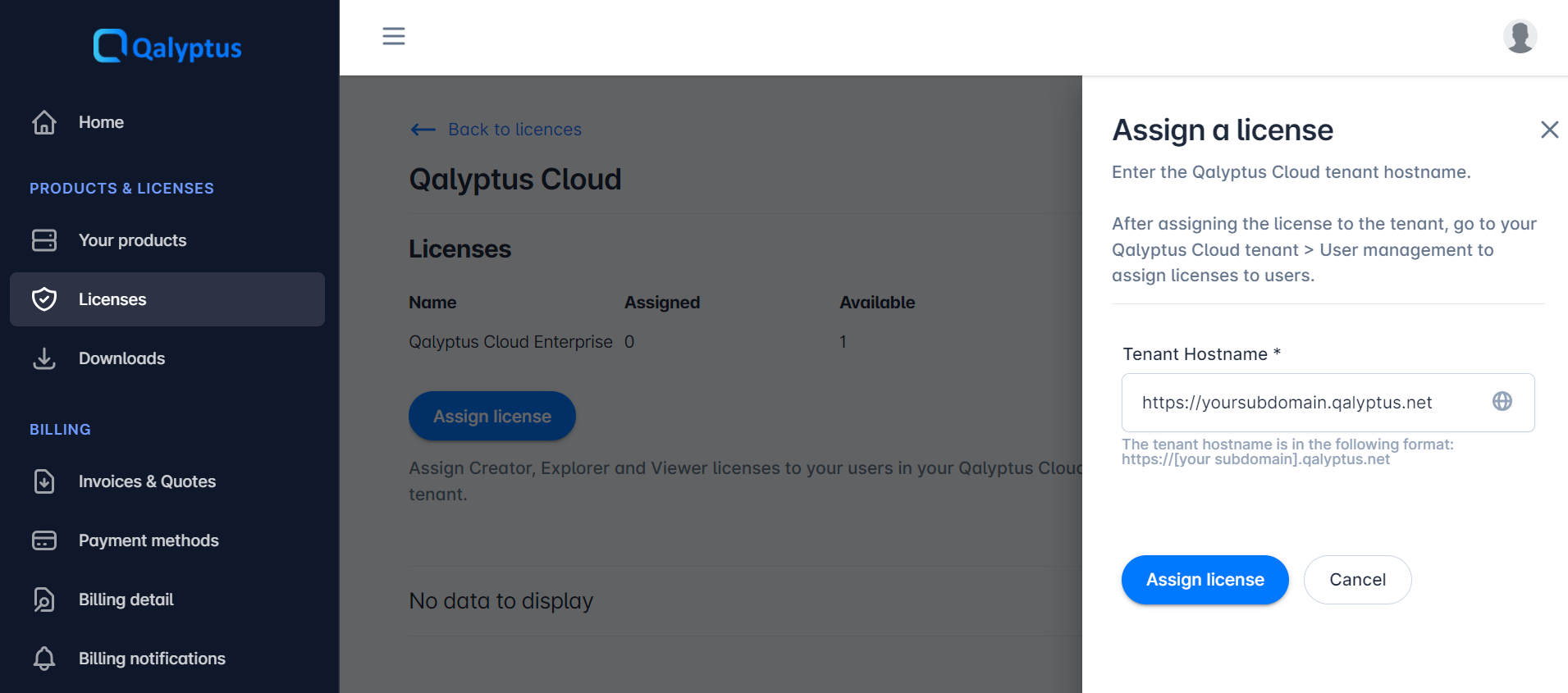Toggle the hamburger sidebar menu

394,36
